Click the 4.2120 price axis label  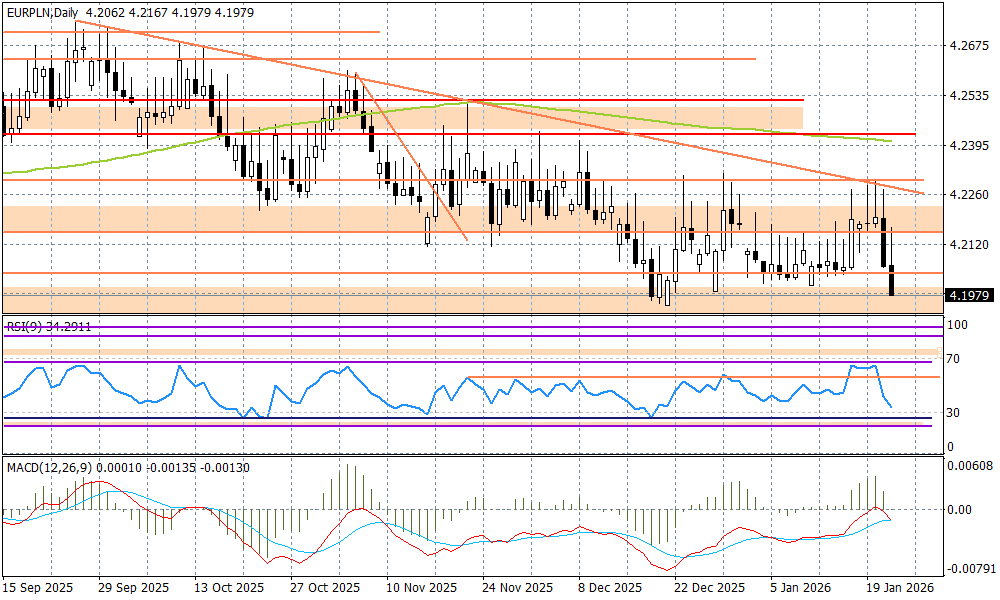(x=969, y=244)
